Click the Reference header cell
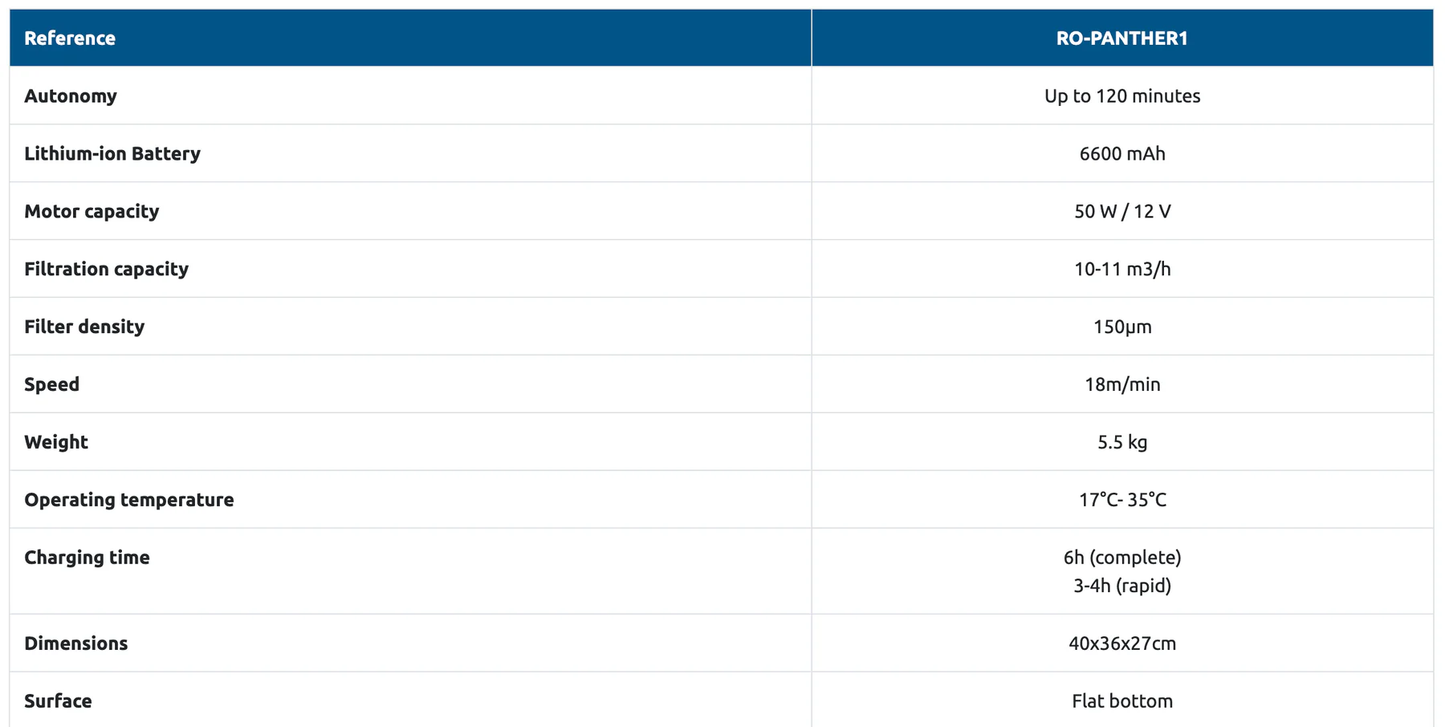The height and width of the screenshot is (727, 1445). point(70,39)
